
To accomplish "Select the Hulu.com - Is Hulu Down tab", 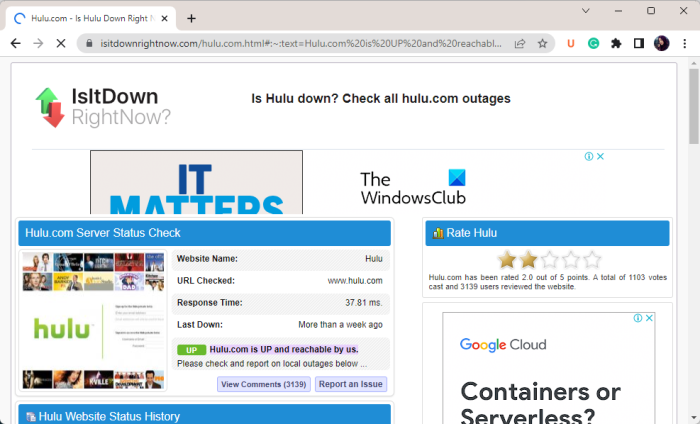I will [x=92, y=18].
